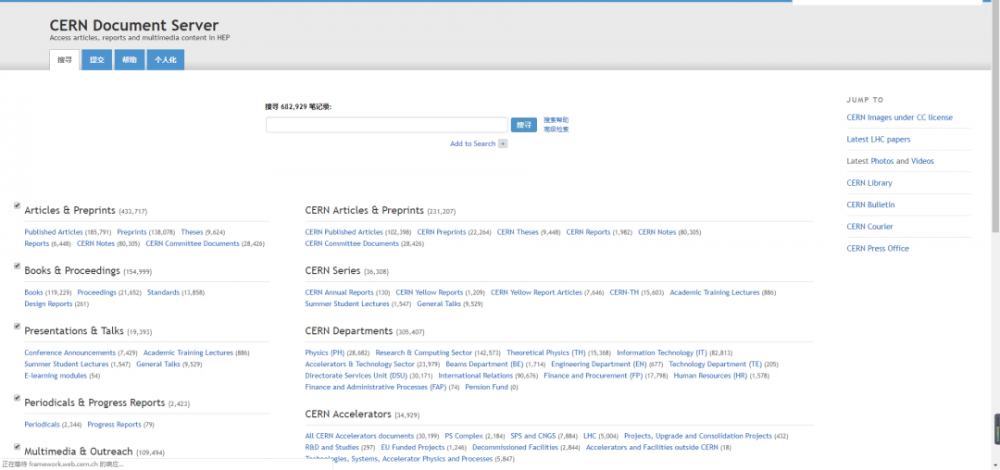Open CERN Theses link
1000x470 pixels.
pyautogui.click(x=518, y=232)
